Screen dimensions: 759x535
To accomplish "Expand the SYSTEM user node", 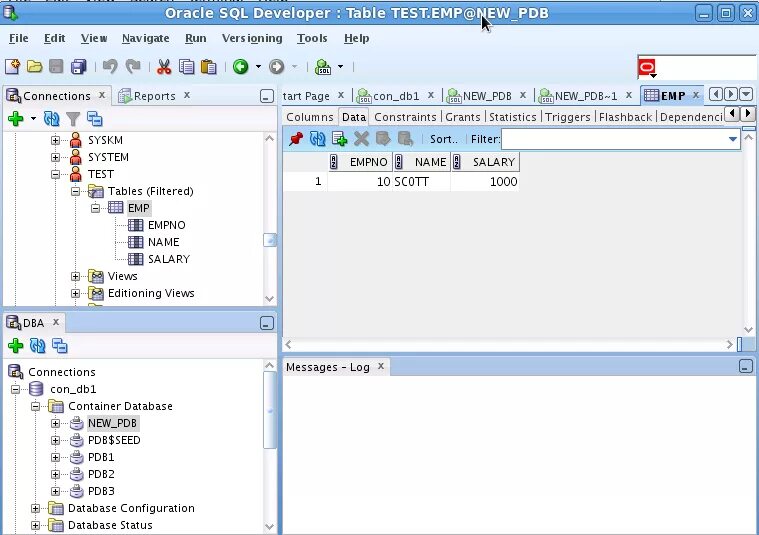I will tap(55, 157).
